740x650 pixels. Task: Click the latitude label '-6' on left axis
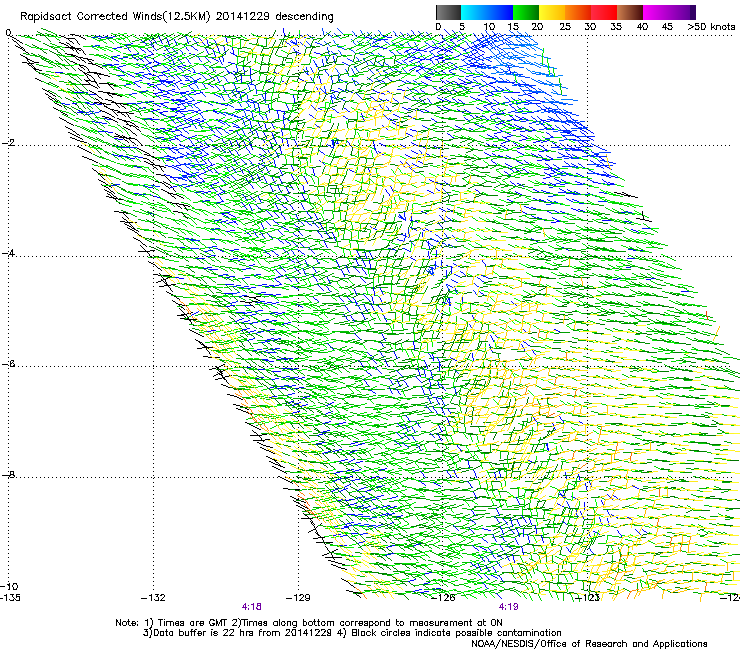point(8,364)
